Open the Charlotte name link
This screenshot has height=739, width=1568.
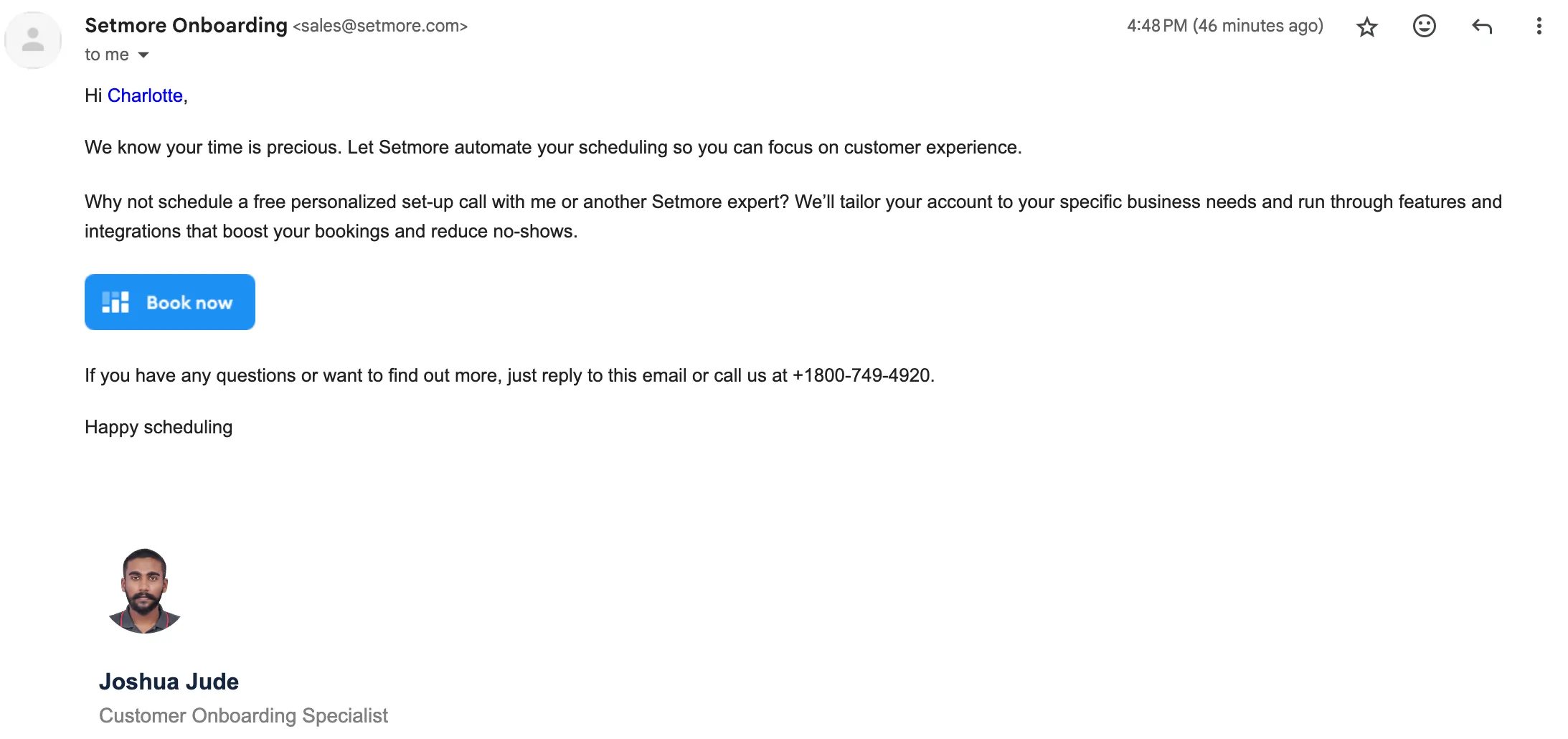pyautogui.click(x=145, y=95)
